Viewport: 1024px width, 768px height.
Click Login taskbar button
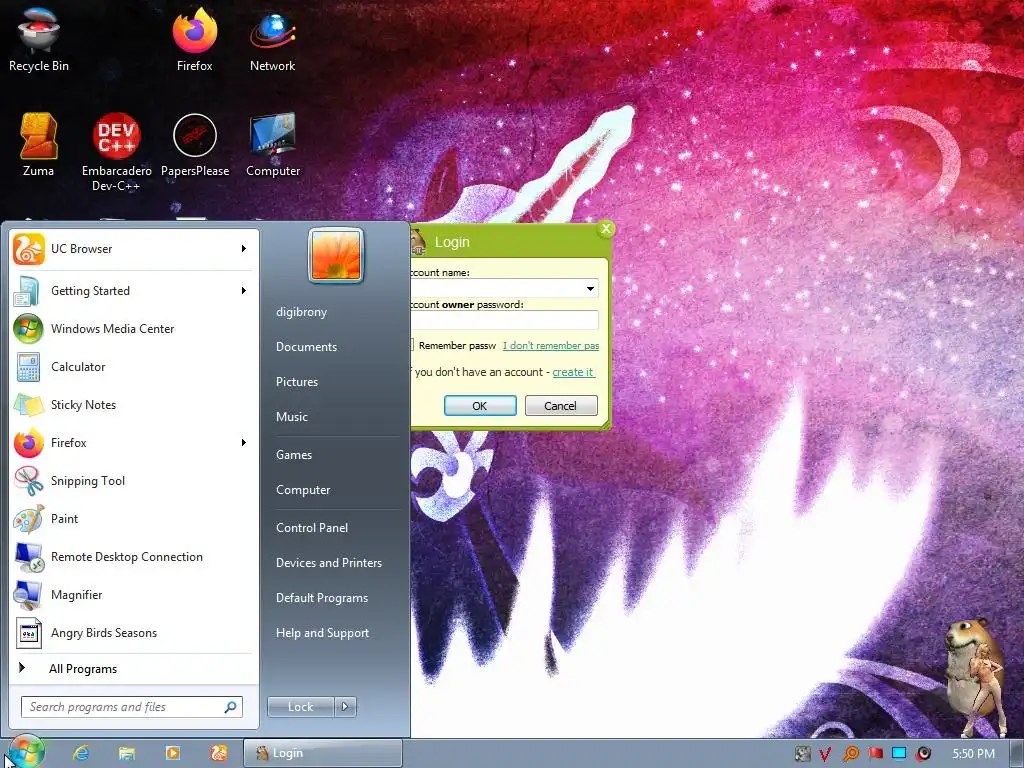click(x=323, y=753)
